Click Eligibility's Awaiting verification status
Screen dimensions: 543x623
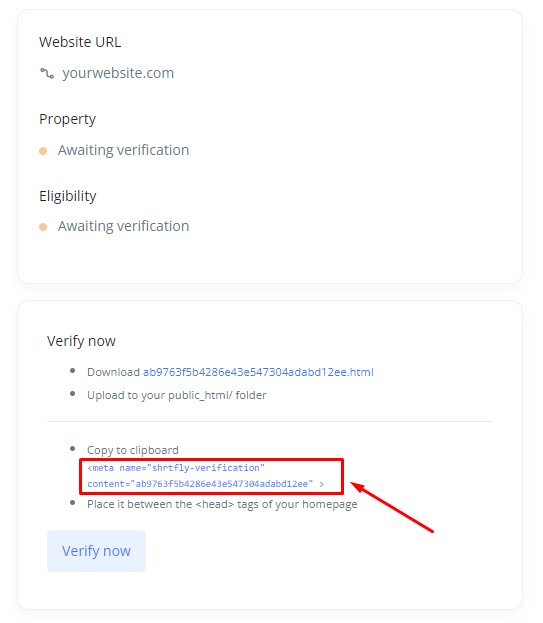click(x=124, y=226)
